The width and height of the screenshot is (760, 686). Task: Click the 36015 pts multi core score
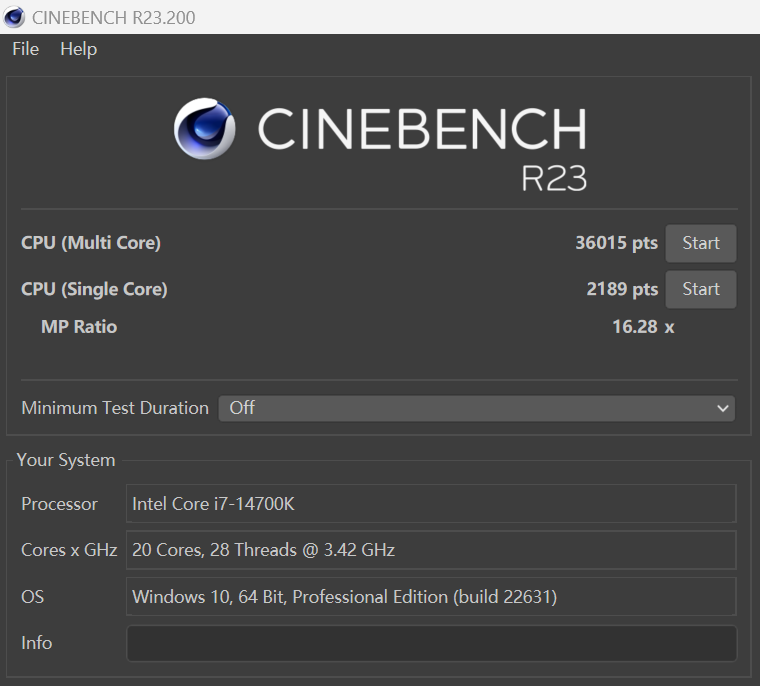pos(616,243)
